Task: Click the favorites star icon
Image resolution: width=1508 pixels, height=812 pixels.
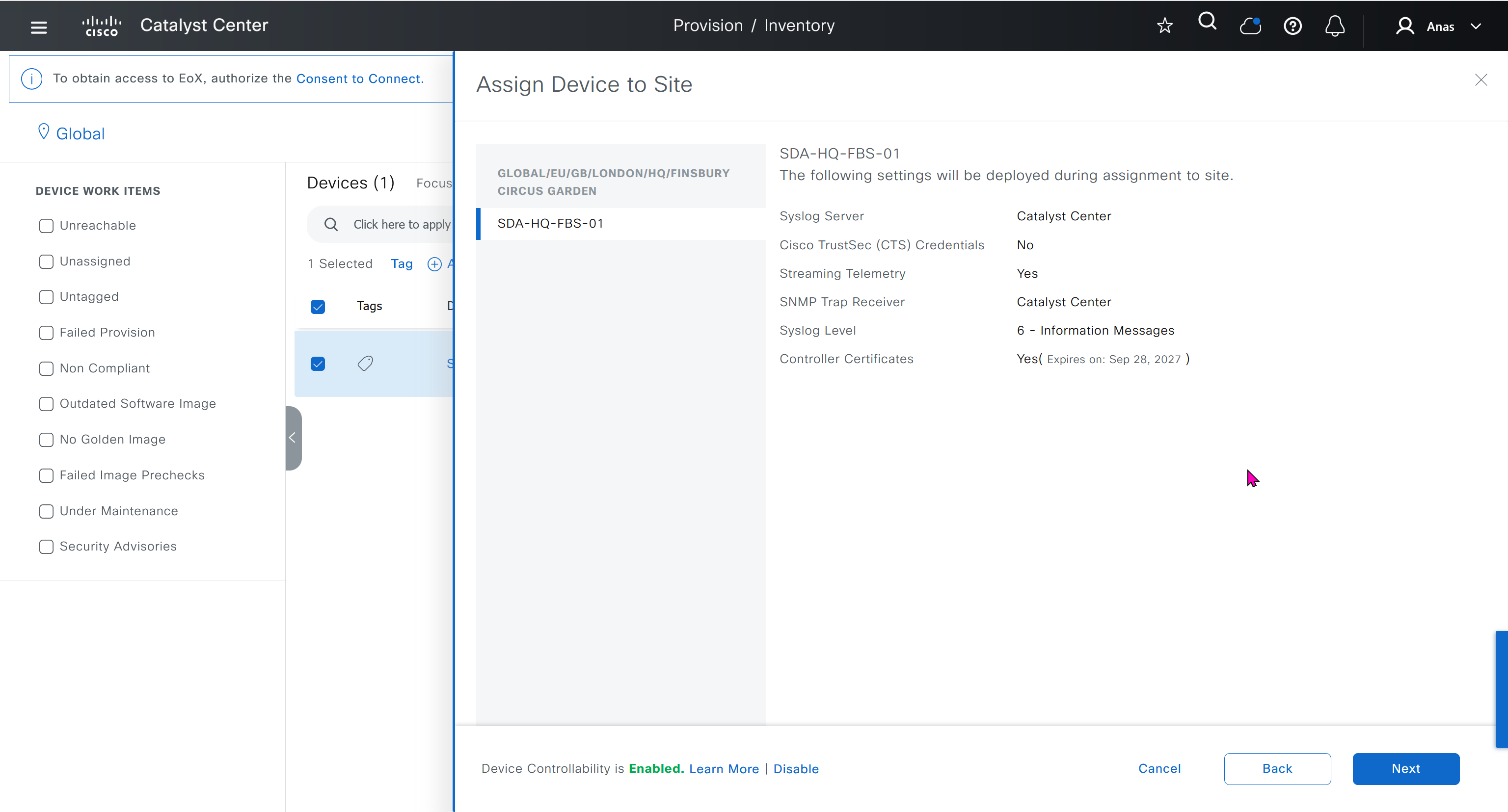Action: [1164, 26]
